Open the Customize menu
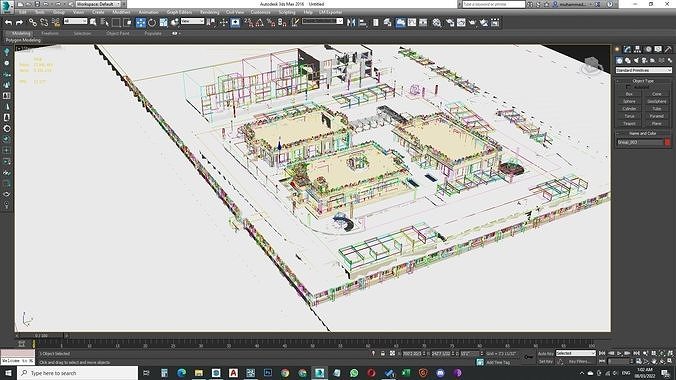The width and height of the screenshot is (676, 380). click(260, 12)
